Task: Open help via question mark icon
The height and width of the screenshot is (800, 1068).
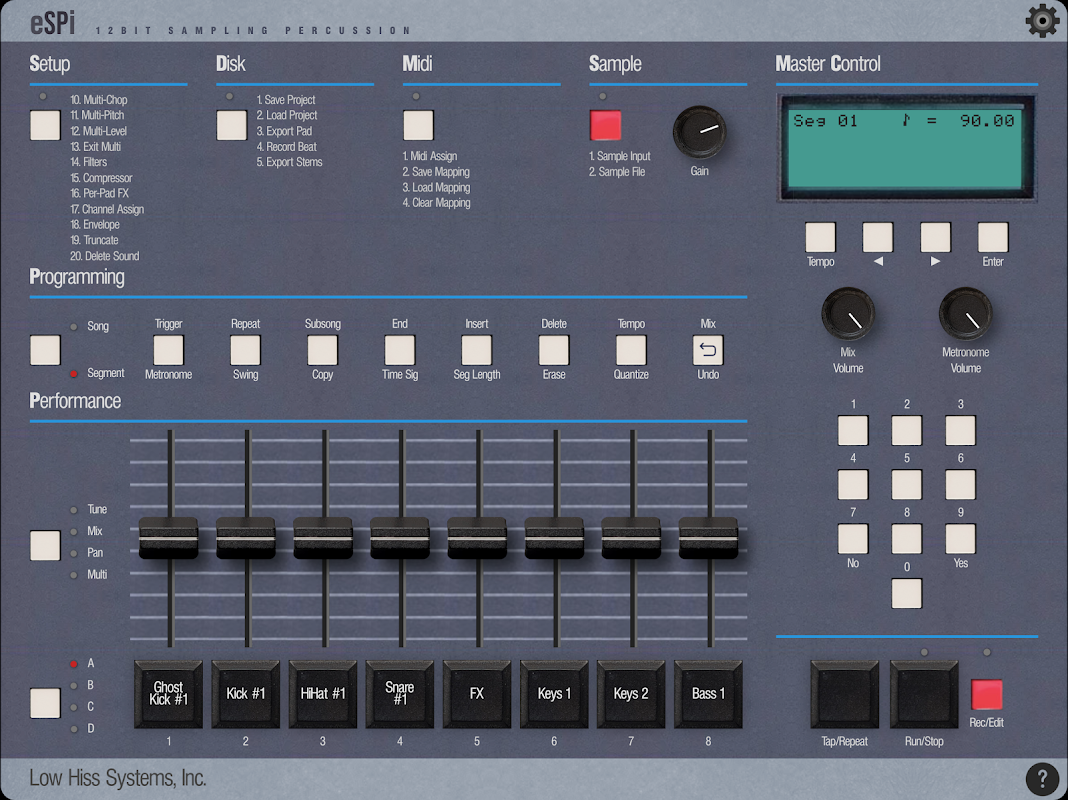Action: (1042, 779)
